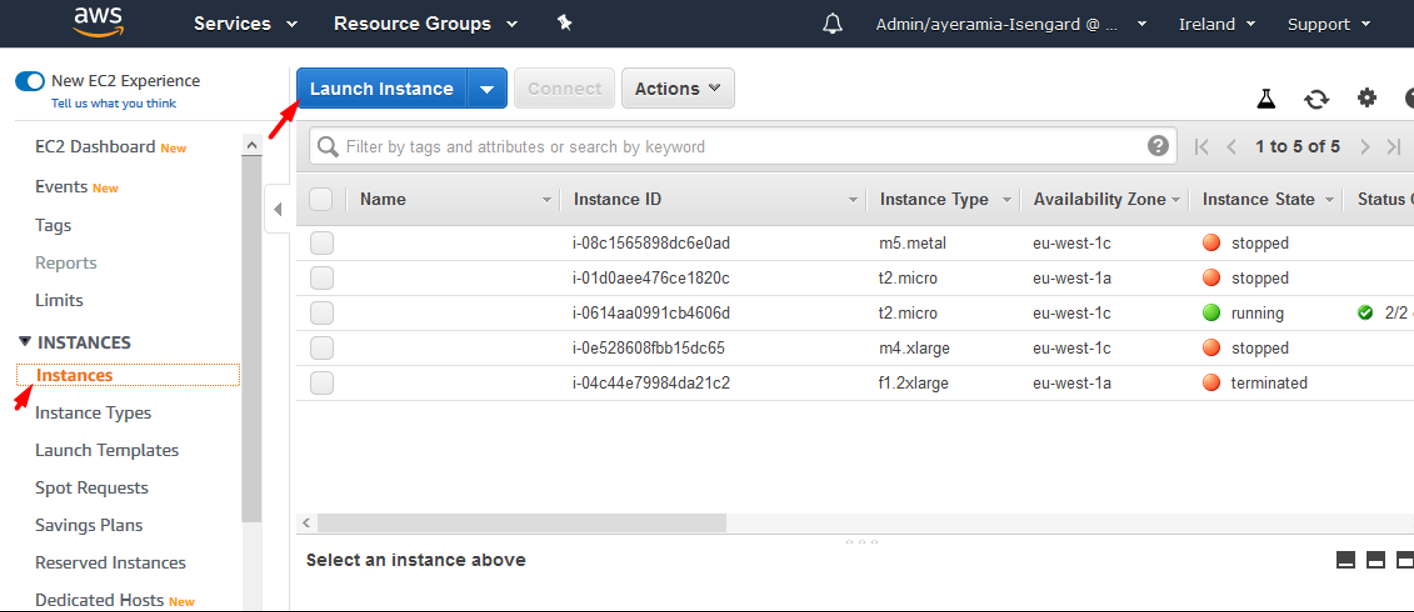Viewport: 1414px width, 612px height.
Task: Open Instance Types in the sidebar
Action: 93,413
